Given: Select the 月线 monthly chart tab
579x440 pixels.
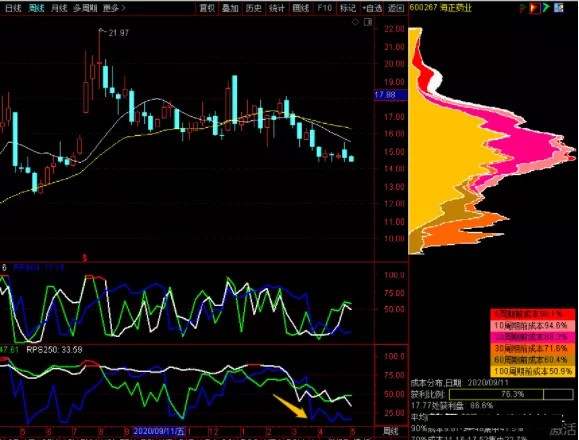Looking at the screenshot, I should [59, 8].
